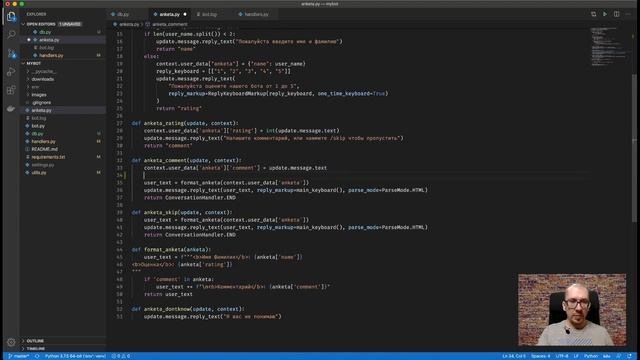Switch to the anketa.py editor tab
Viewport: 640px width, 360px height.
click(169, 14)
